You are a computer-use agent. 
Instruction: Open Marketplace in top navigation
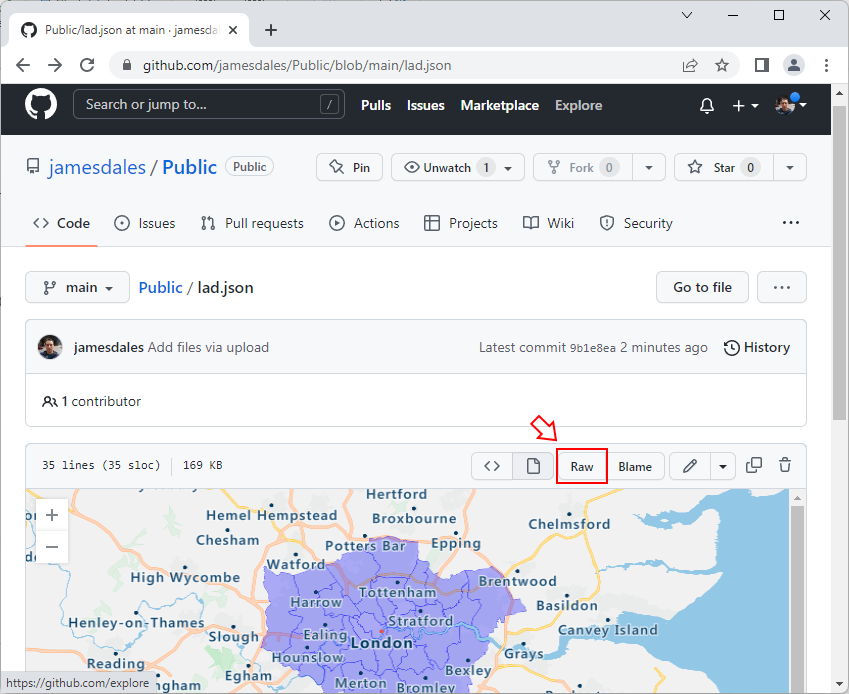pyautogui.click(x=500, y=105)
